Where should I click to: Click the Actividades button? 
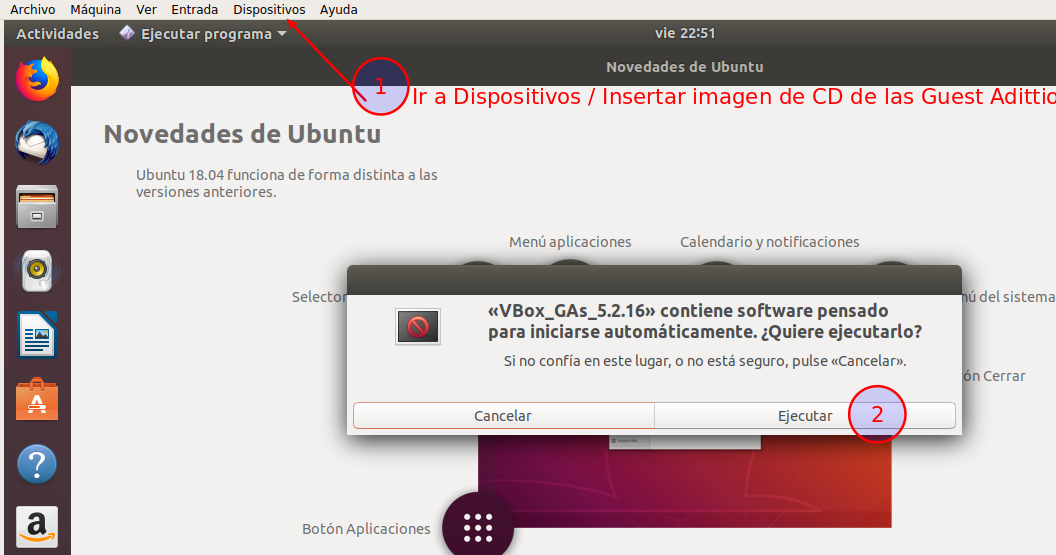(57, 34)
